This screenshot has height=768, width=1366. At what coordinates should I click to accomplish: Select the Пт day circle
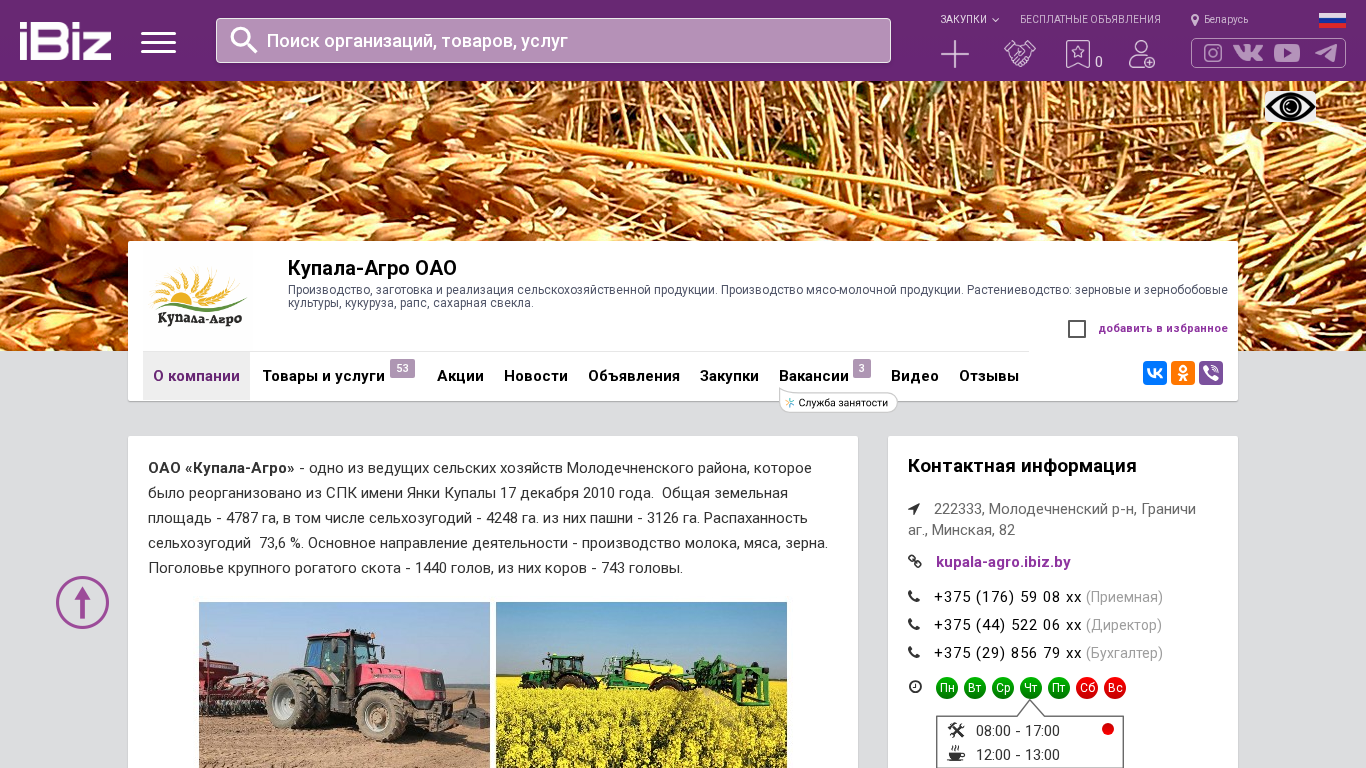(x=1059, y=688)
